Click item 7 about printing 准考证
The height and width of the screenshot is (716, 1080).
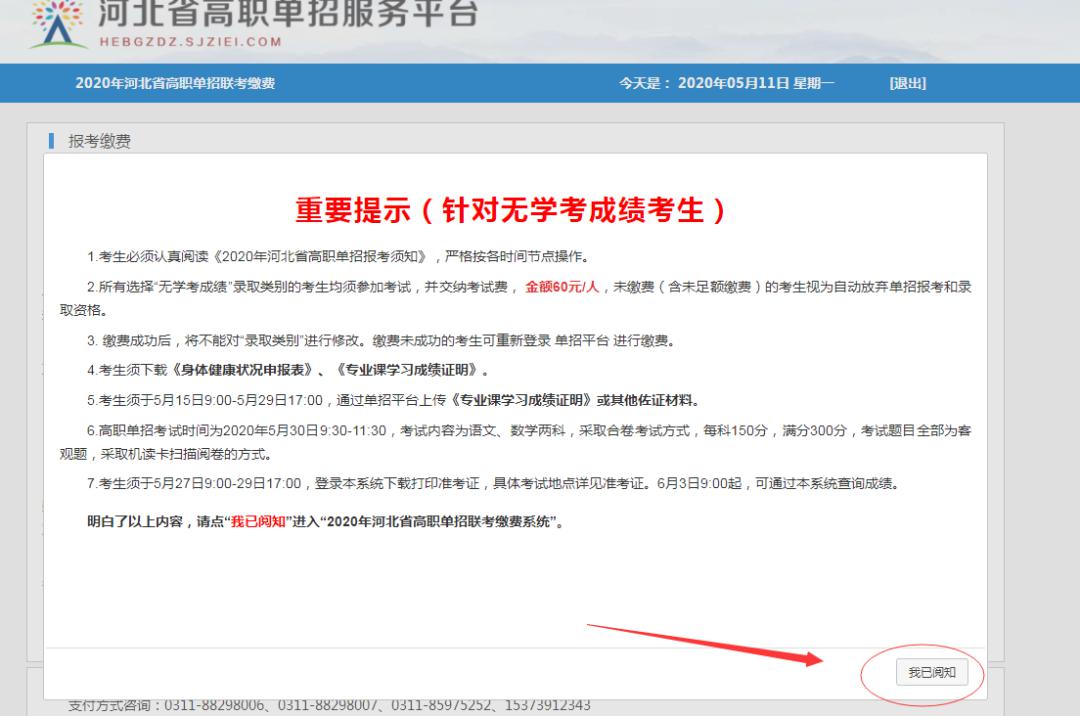(493, 483)
